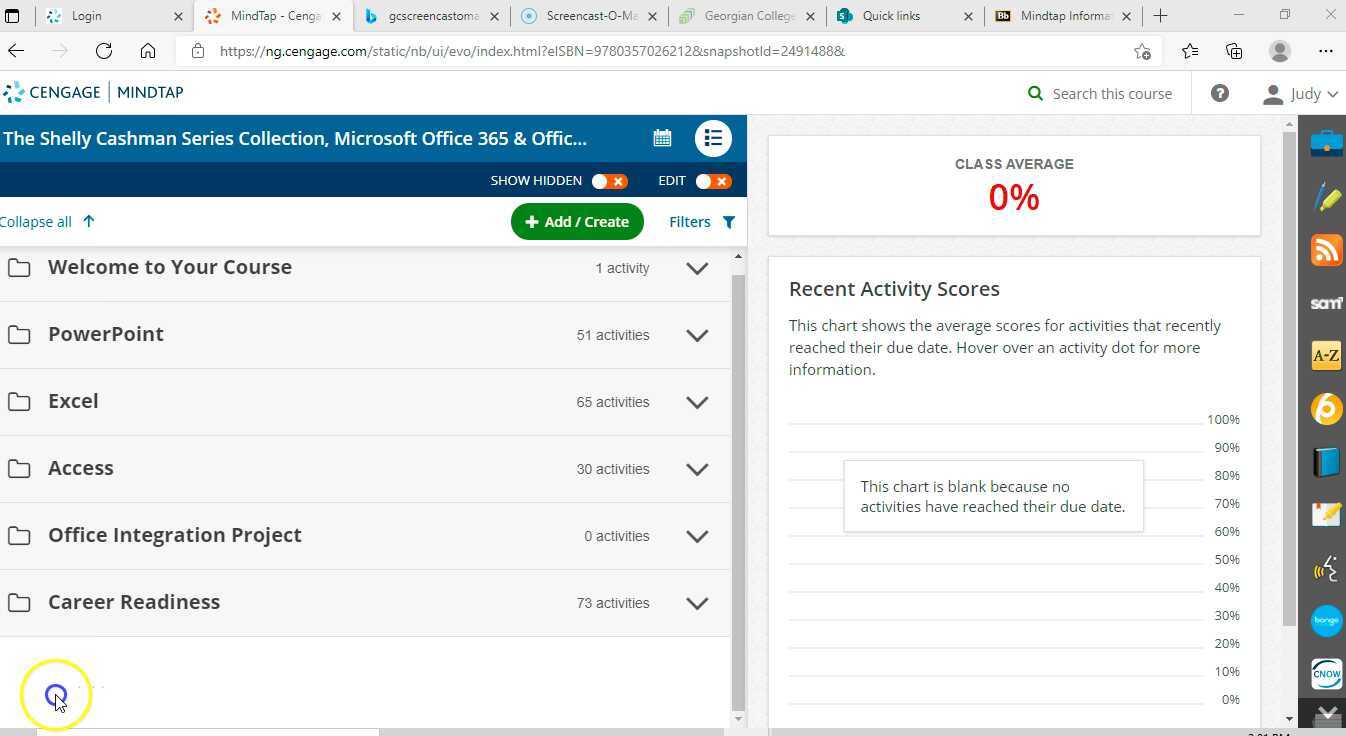Open the notes app in the right sidebar
The height and width of the screenshot is (736, 1346).
point(1326,514)
